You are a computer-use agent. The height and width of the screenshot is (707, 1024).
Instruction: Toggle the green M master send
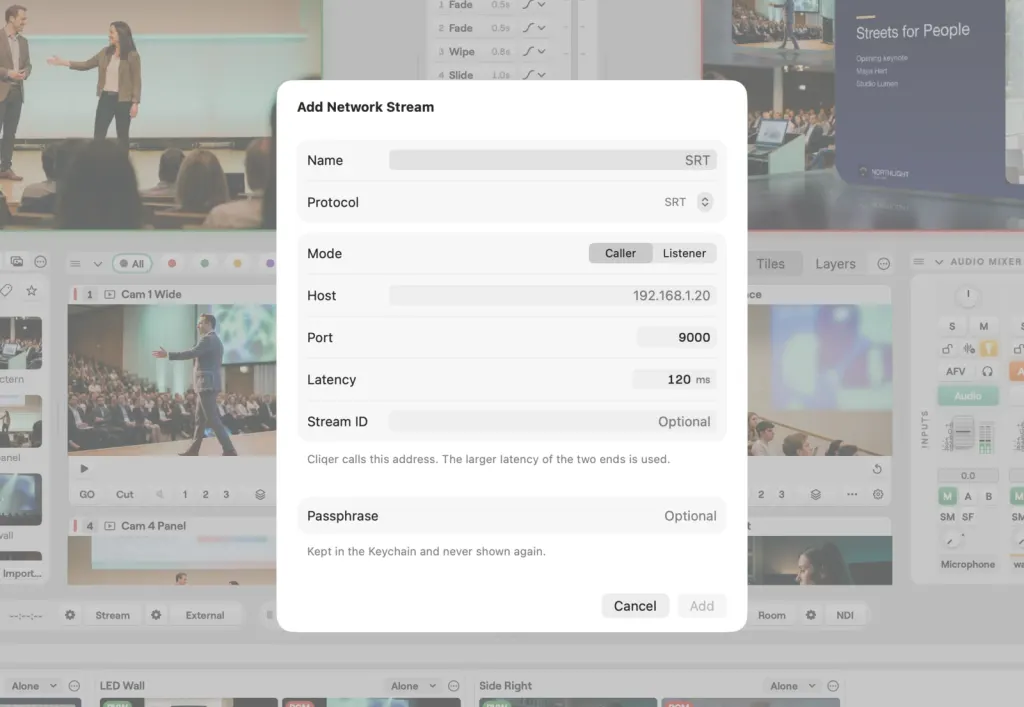coord(947,496)
